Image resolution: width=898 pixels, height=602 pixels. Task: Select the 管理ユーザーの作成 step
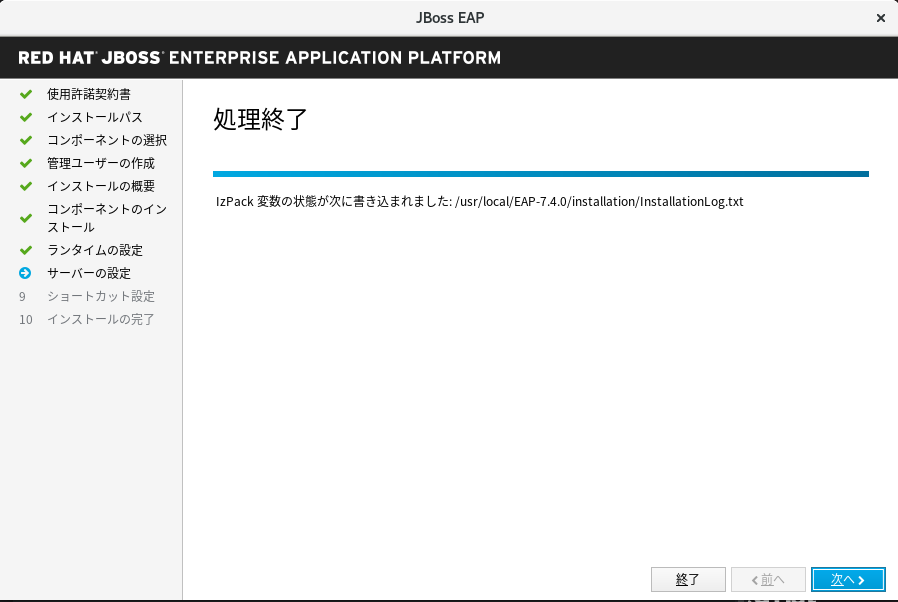pos(101,163)
